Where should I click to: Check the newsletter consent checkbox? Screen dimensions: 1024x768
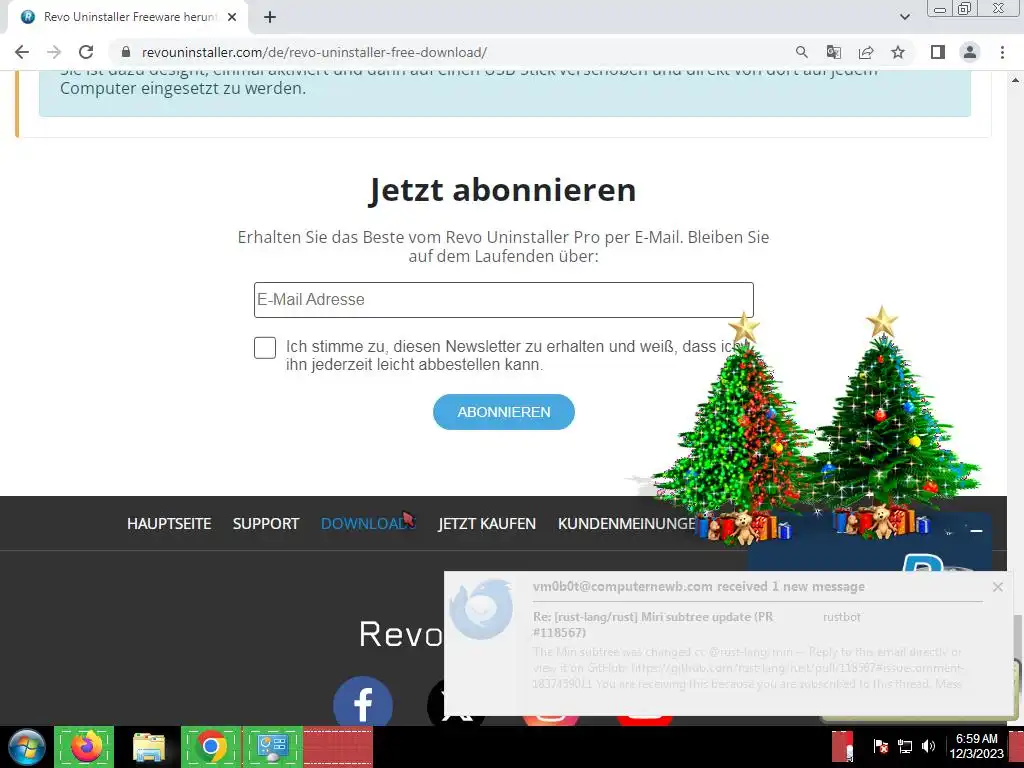tap(265, 348)
